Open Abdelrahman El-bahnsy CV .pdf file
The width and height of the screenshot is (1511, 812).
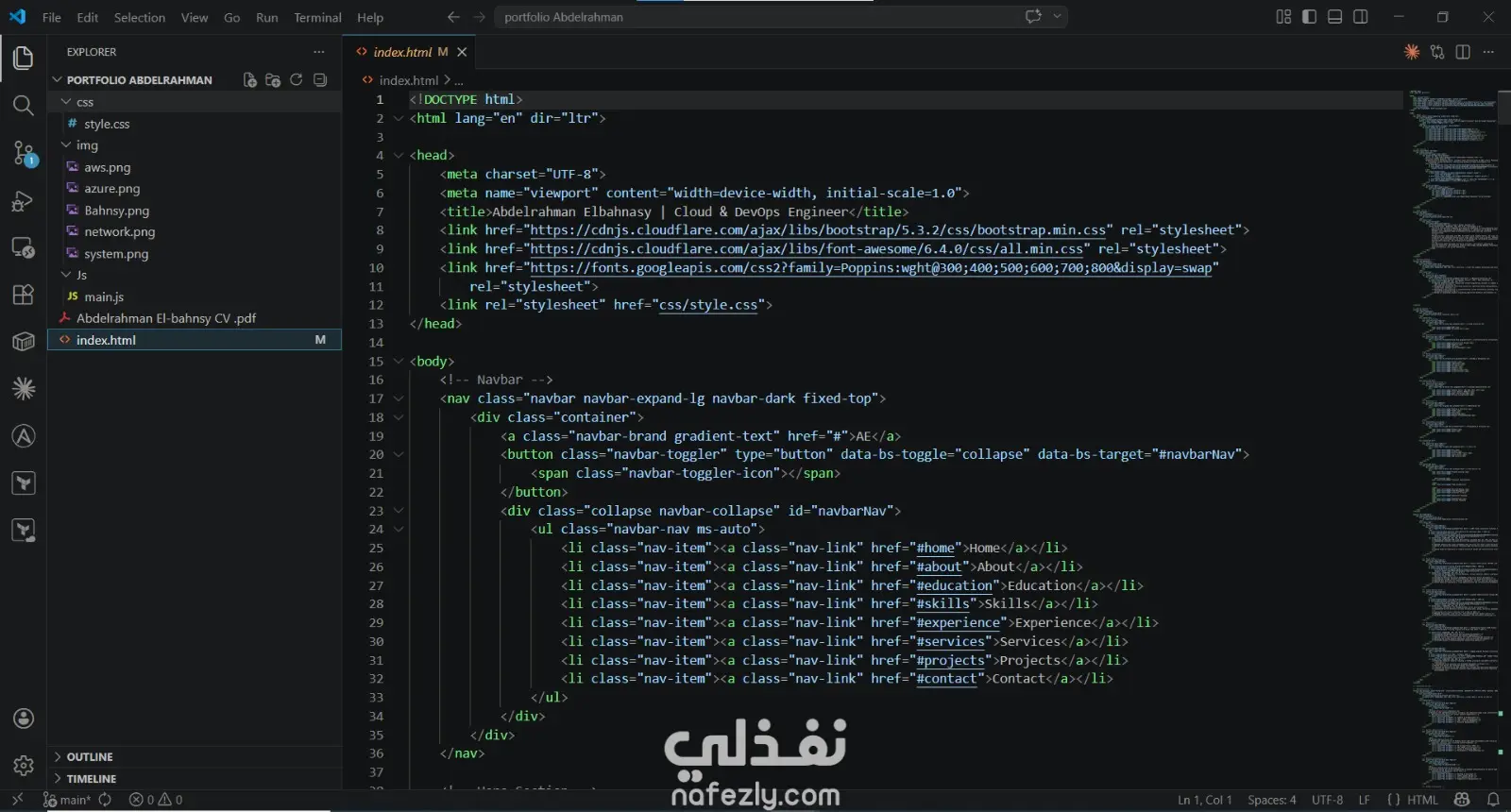coord(166,318)
